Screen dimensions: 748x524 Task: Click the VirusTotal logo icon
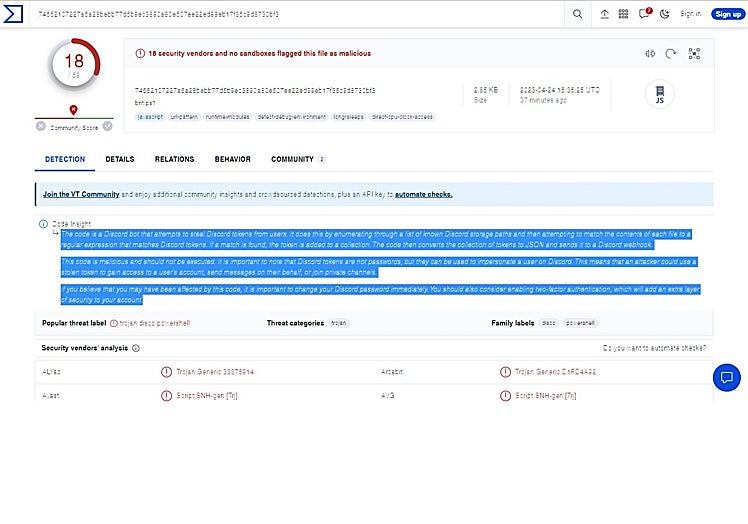[13, 14]
